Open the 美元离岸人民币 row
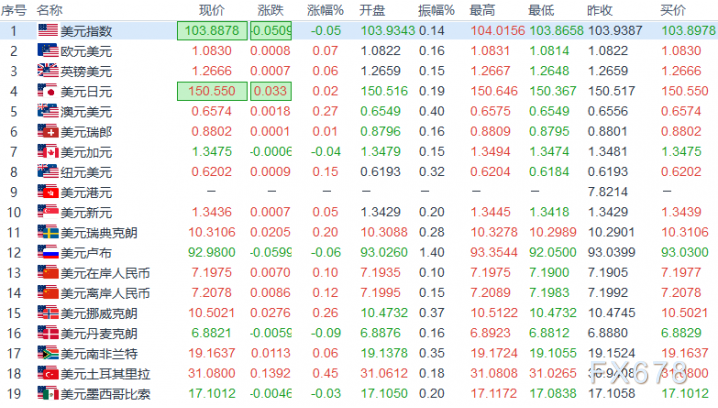 (x=359, y=293)
